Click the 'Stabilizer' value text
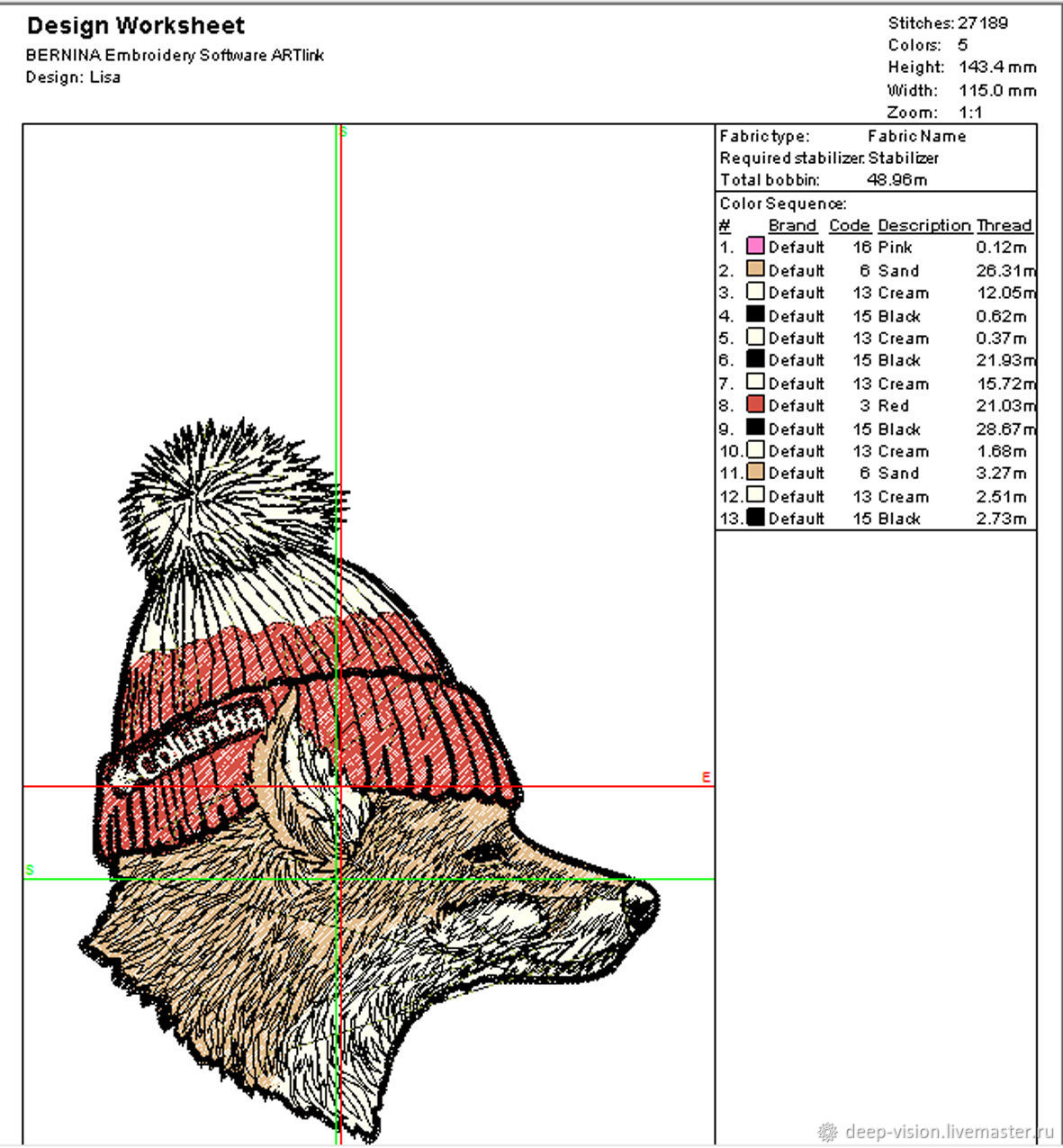Screen dimensions: 1063x1148 (904, 158)
